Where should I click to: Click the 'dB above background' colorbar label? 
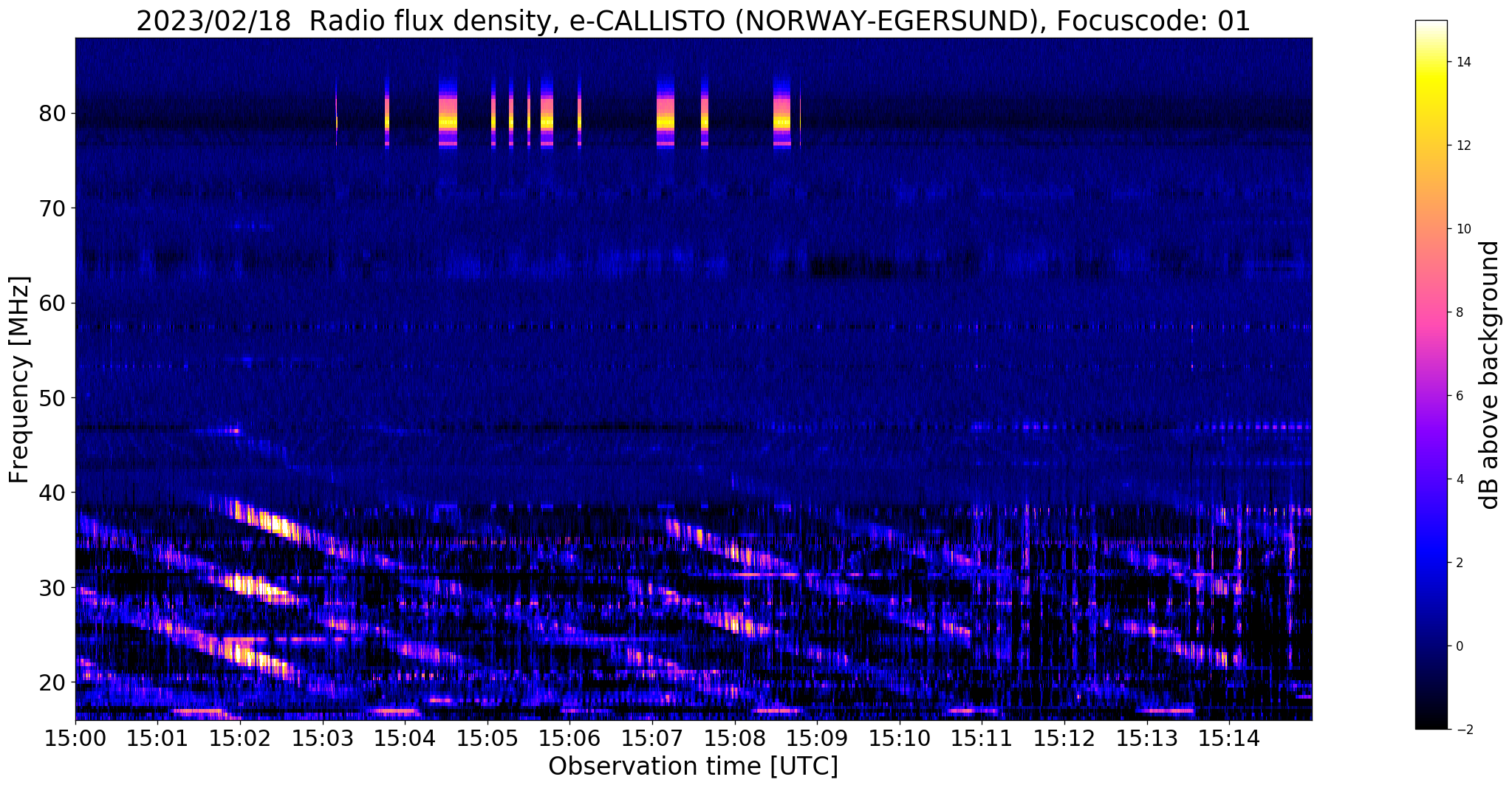coord(1490,374)
